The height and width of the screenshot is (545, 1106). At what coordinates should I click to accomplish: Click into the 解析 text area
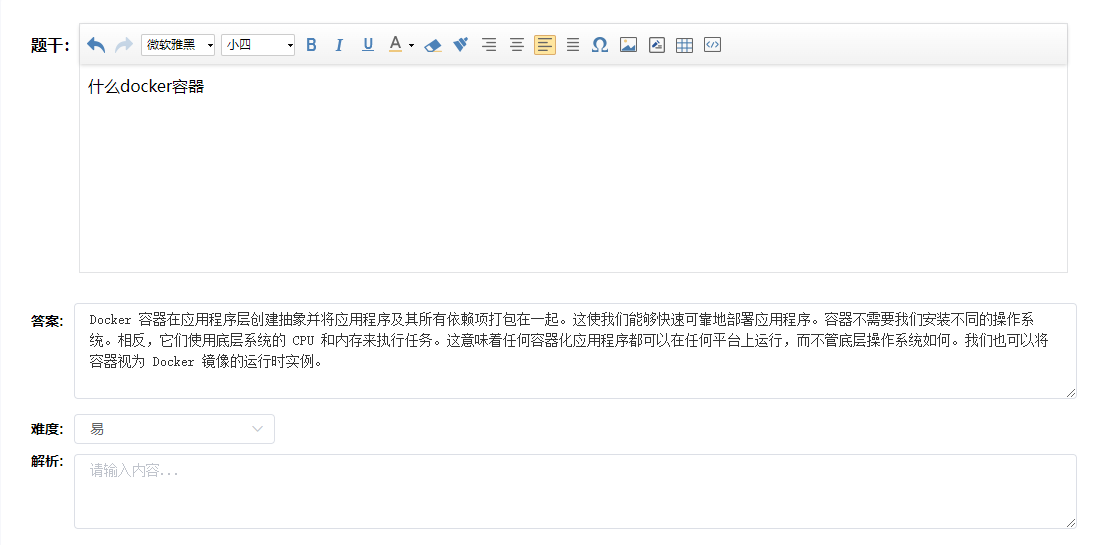(574, 491)
